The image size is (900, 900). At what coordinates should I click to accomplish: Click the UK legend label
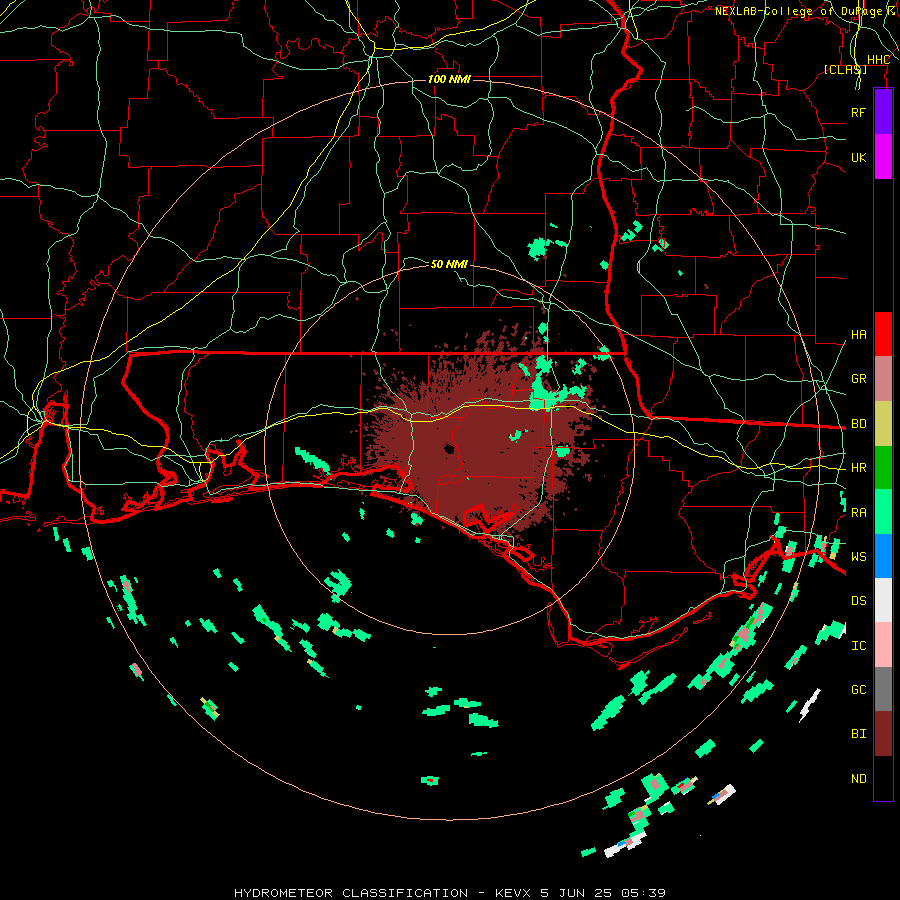[859, 157]
